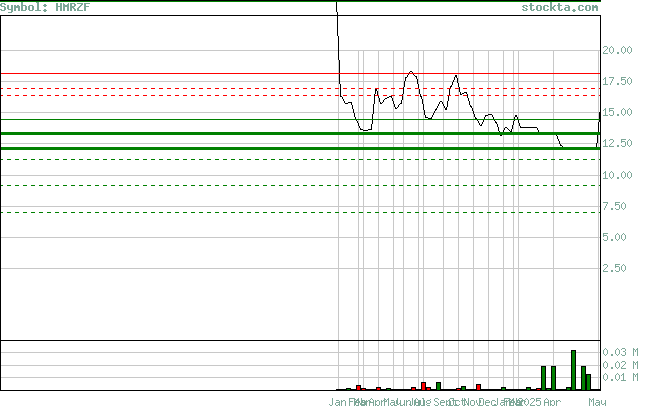Select the 15.00 price axis label
Image resolution: width=655 pixels, height=406 pixels.
click(x=617, y=112)
